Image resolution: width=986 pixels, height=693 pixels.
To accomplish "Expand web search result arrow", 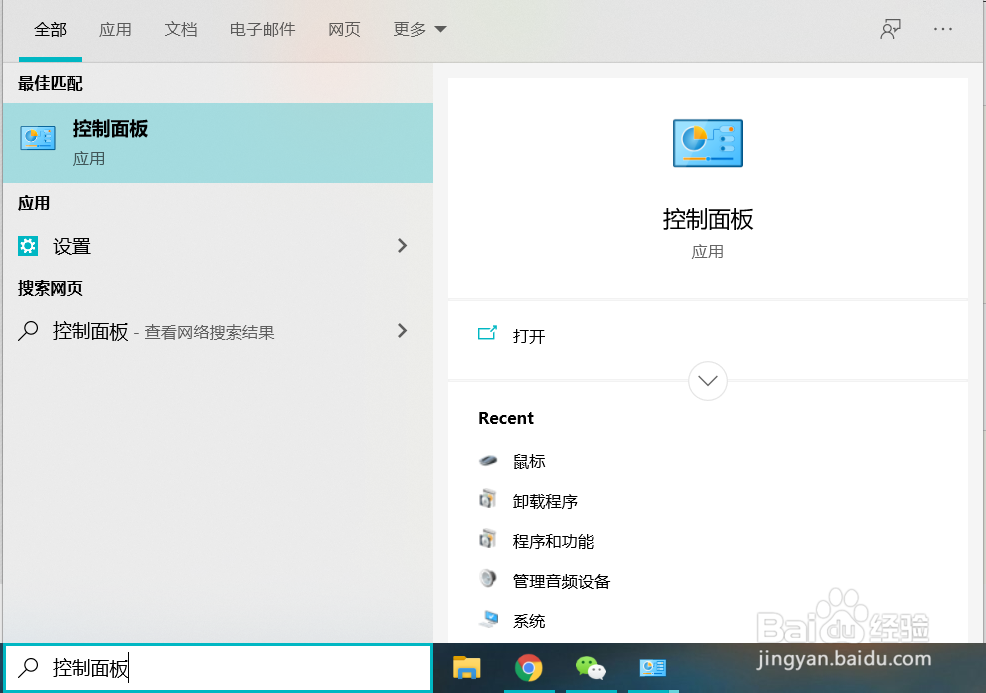I will [x=402, y=331].
